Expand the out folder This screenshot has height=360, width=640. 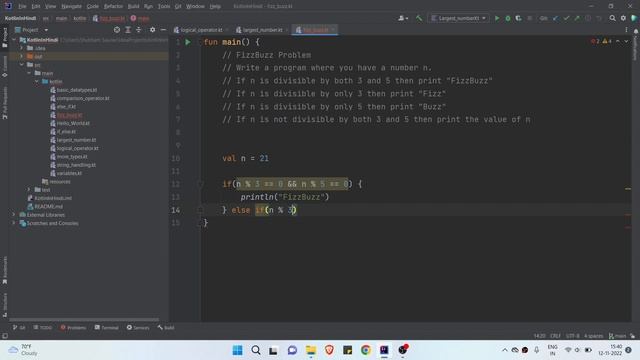[22, 56]
